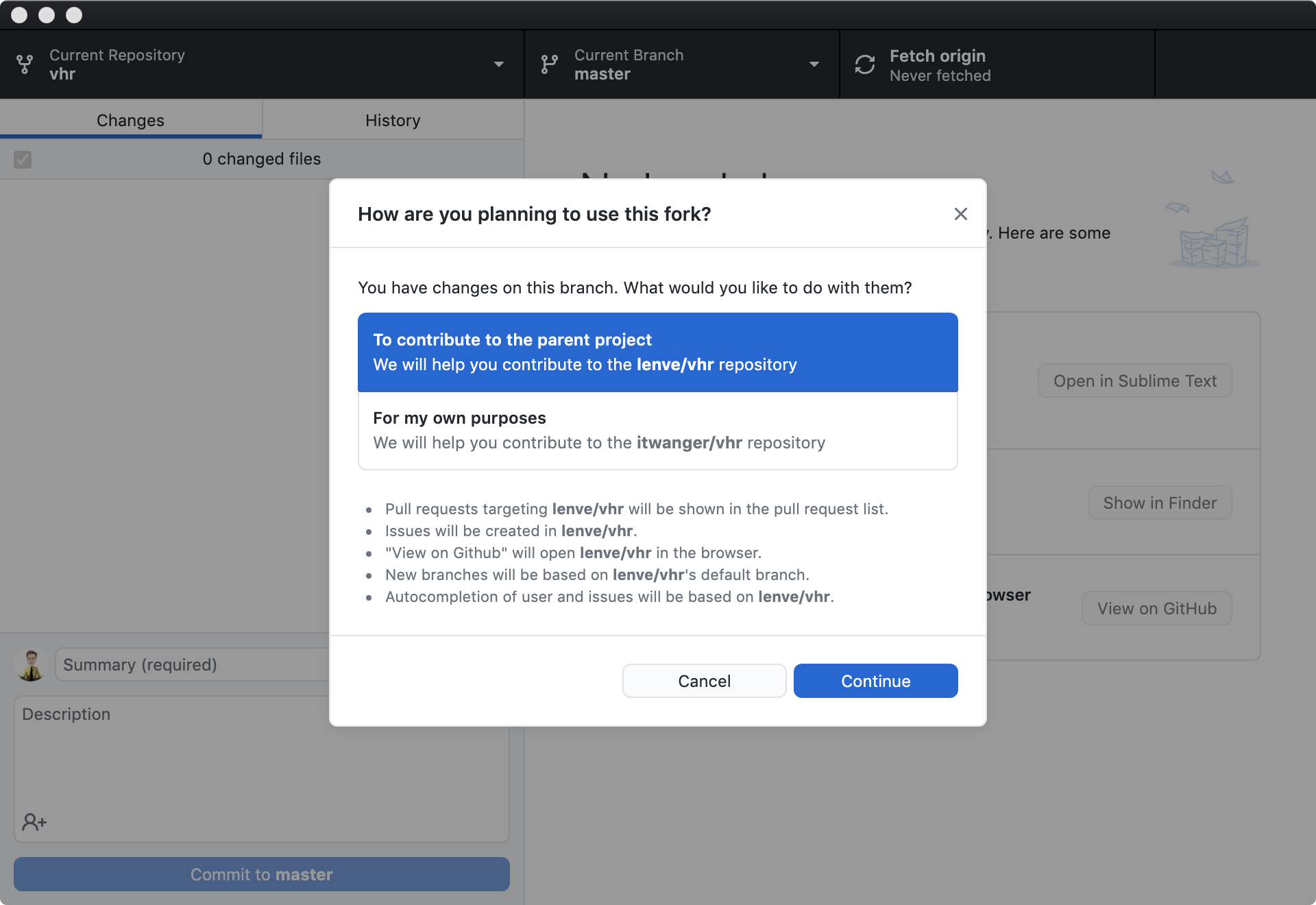Click Commit to master button
The height and width of the screenshot is (905, 1316).
click(261, 874)
